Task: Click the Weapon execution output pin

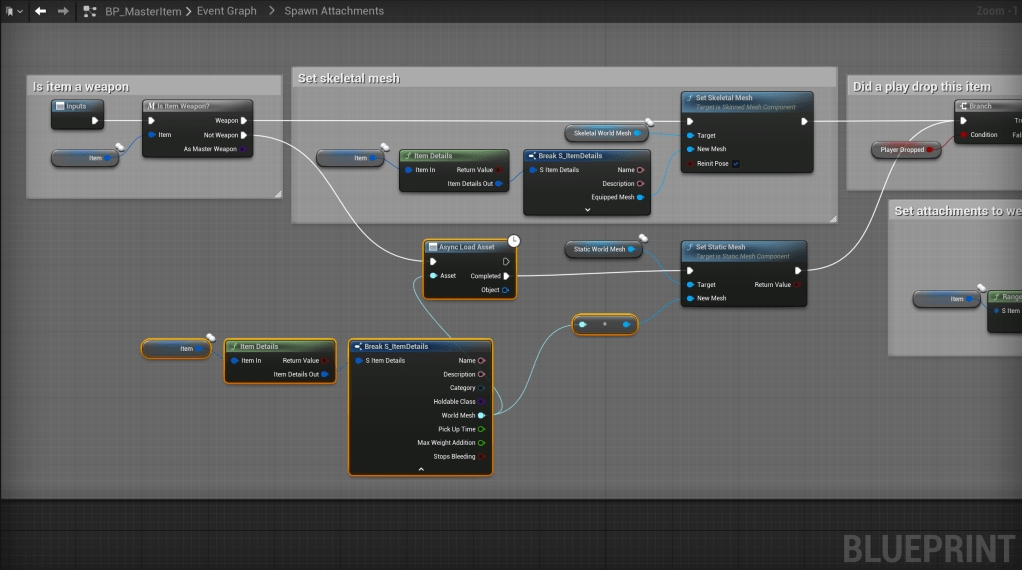Action: click(243, 121)
